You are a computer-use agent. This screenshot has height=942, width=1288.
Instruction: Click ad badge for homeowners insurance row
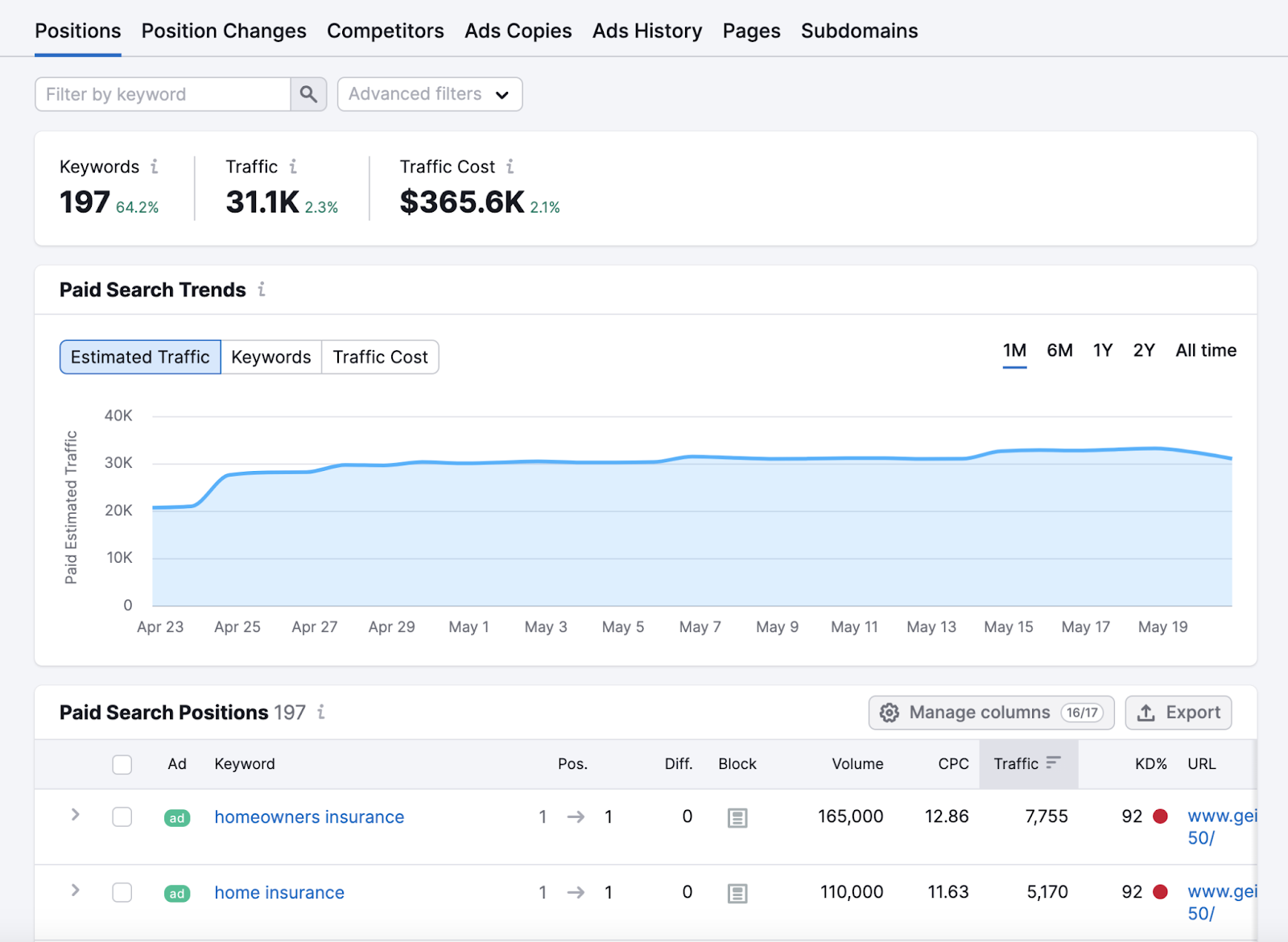pos(177,818)
